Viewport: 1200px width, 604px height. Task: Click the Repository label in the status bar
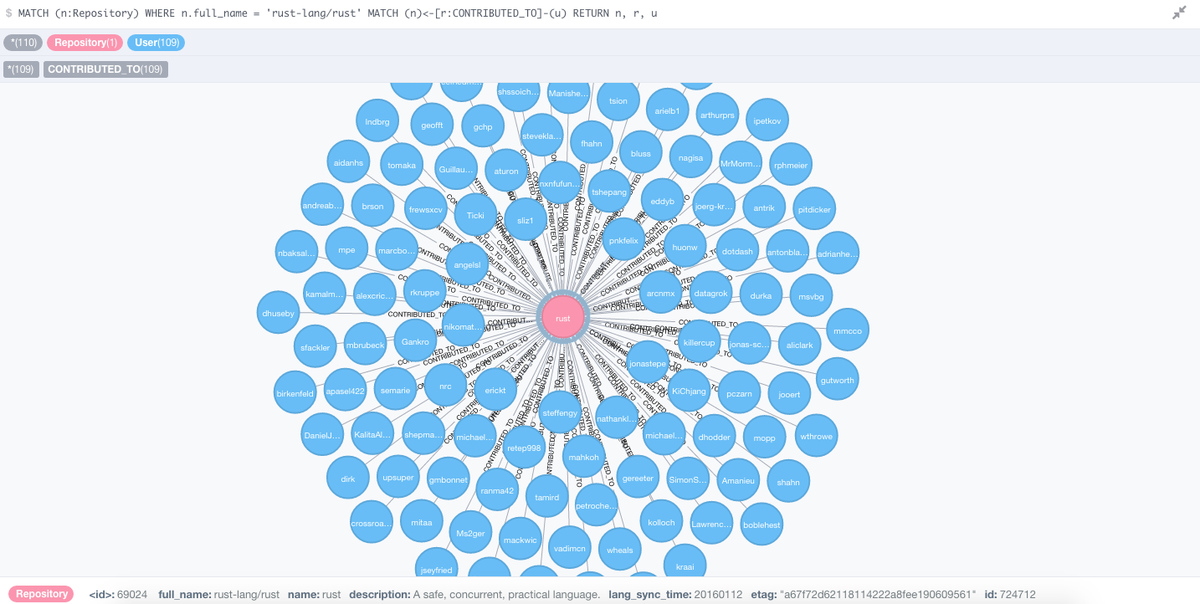(x=42, y=594)
